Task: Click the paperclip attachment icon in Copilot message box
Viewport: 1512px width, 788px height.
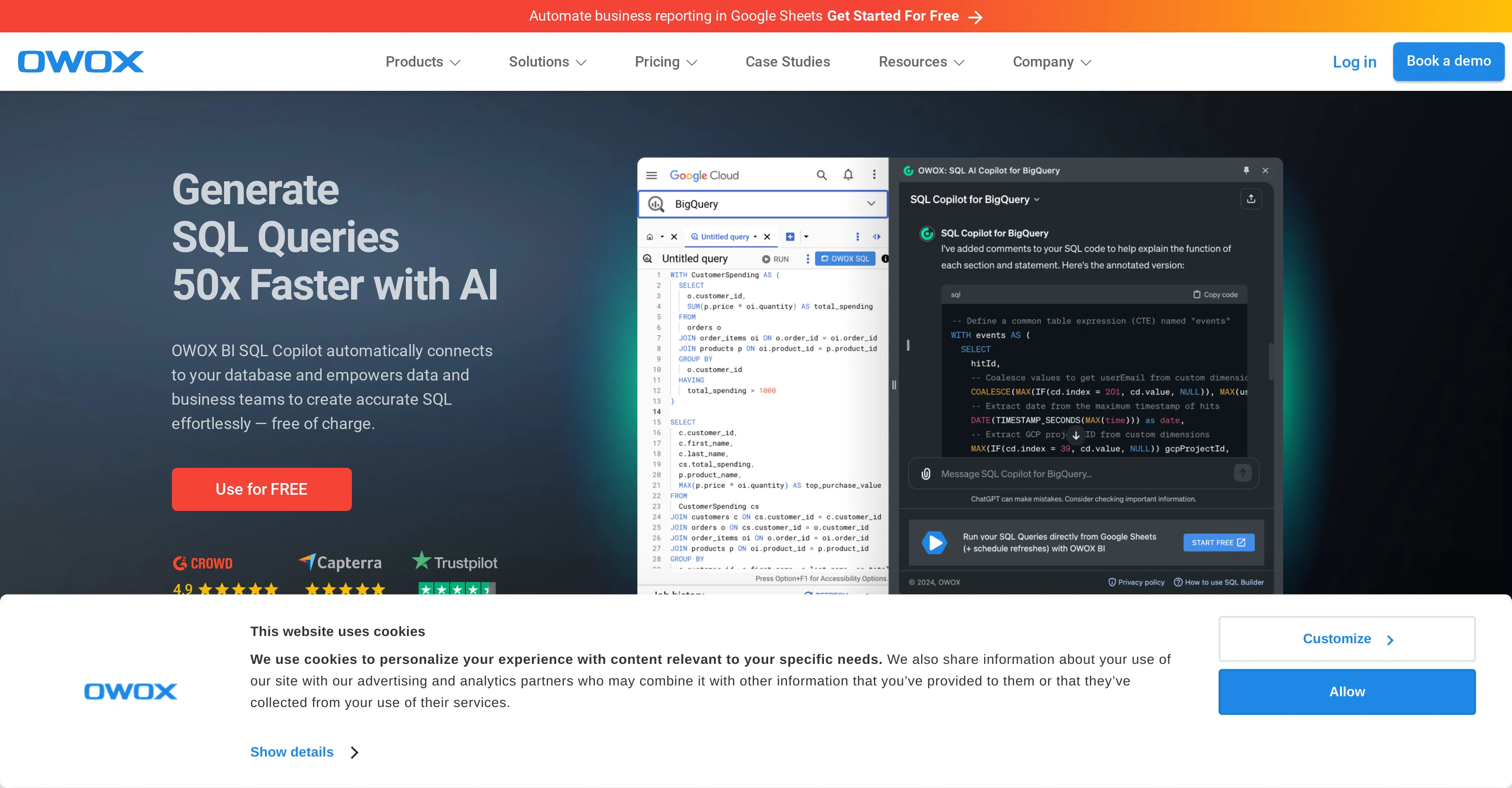Action: [926, 474]
